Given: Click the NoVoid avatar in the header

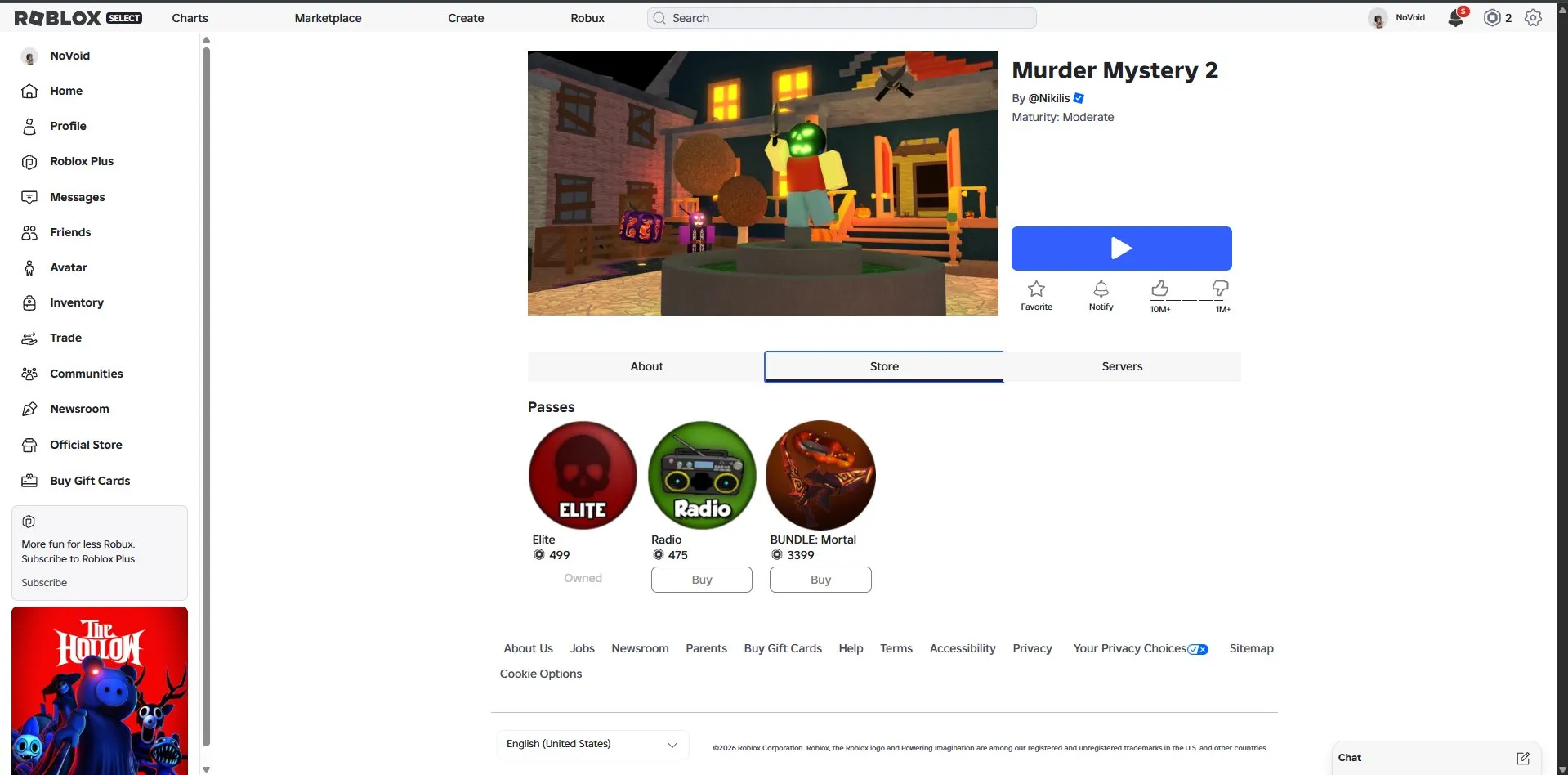Looking at the screenshot, I should coord(1378,18).
